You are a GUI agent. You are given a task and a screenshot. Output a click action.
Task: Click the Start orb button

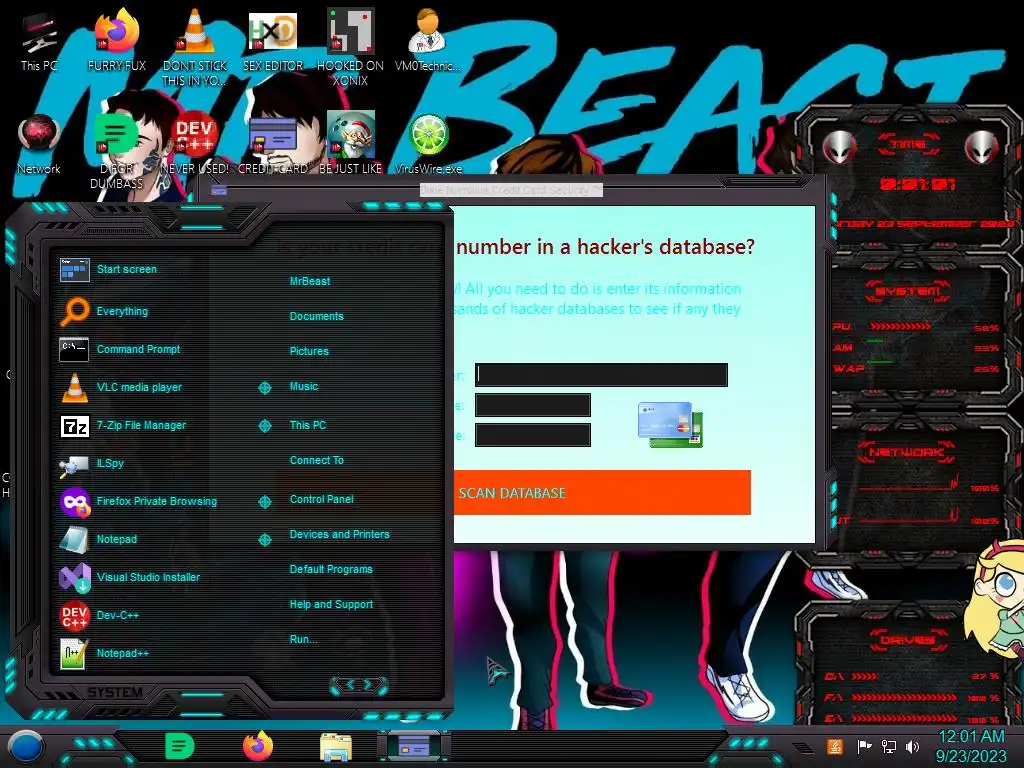click(27, 746)
